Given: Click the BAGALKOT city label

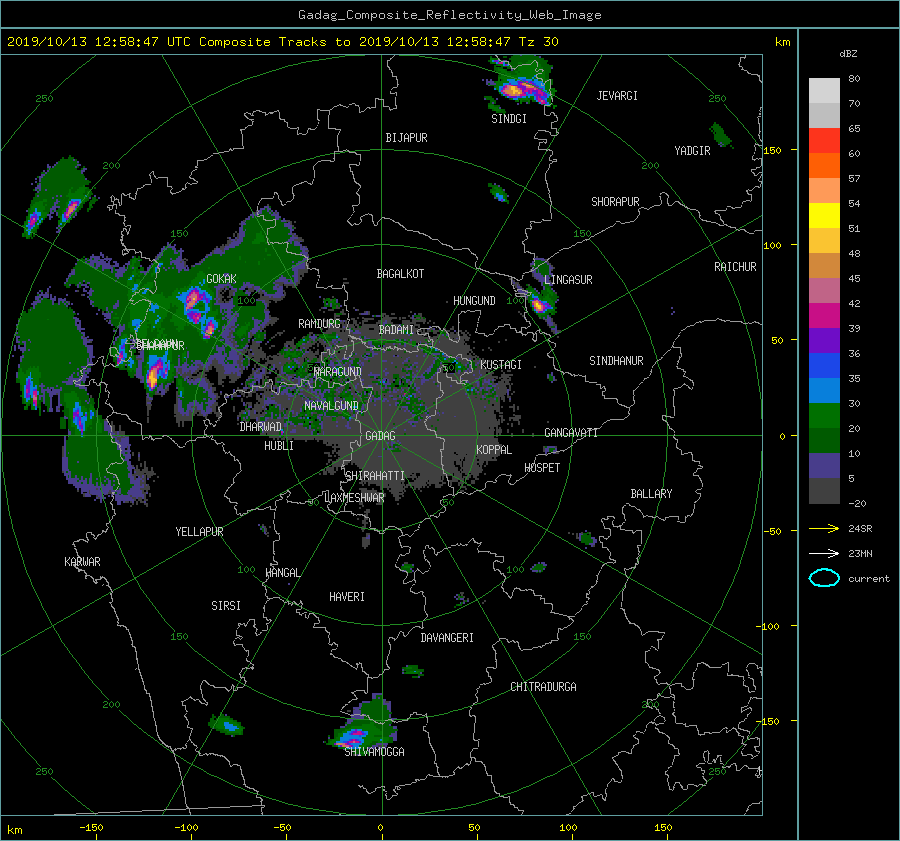Looking at the screenshot, I should click(400, 274).
